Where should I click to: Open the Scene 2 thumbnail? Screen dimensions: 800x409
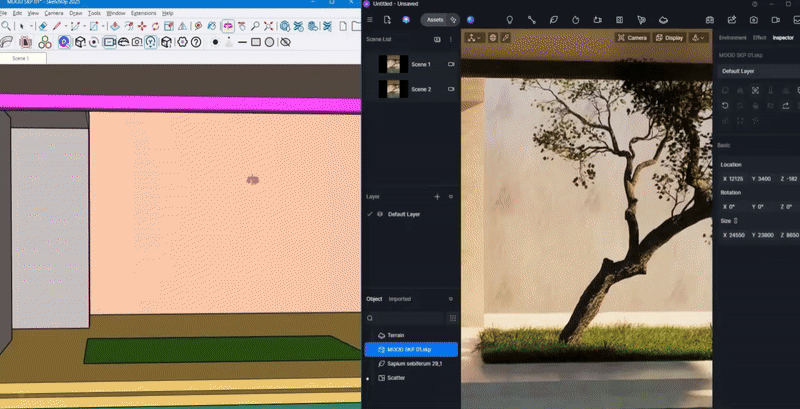coord(393,89)
